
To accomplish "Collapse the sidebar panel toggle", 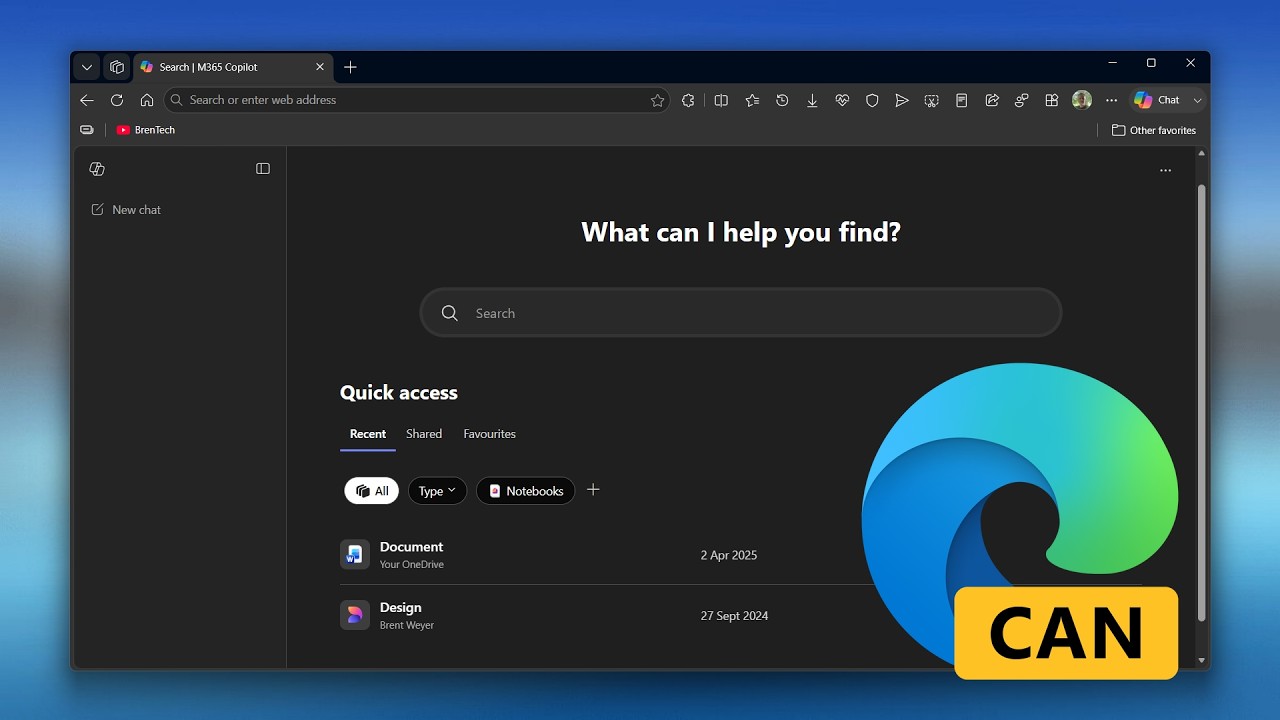I will coord(263,169).
